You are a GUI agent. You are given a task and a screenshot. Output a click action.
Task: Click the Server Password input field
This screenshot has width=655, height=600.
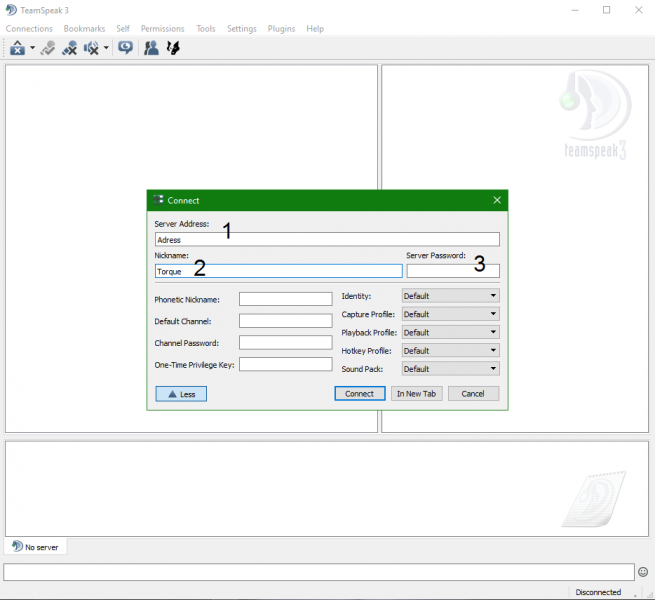(x=453, y=271)
